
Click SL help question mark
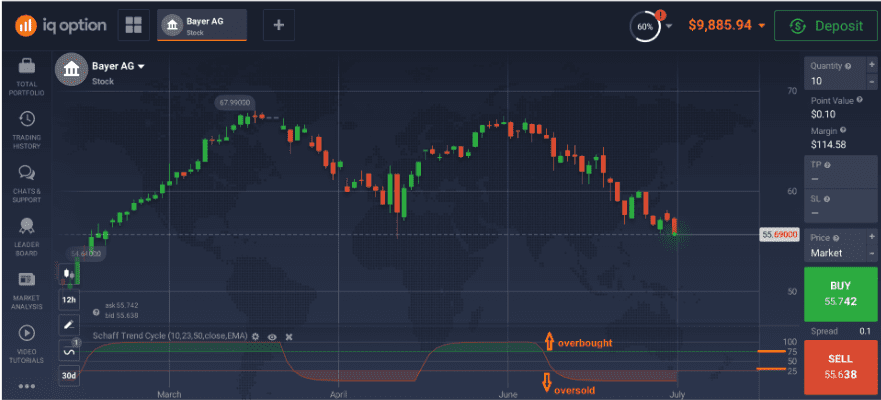(828, 199)
